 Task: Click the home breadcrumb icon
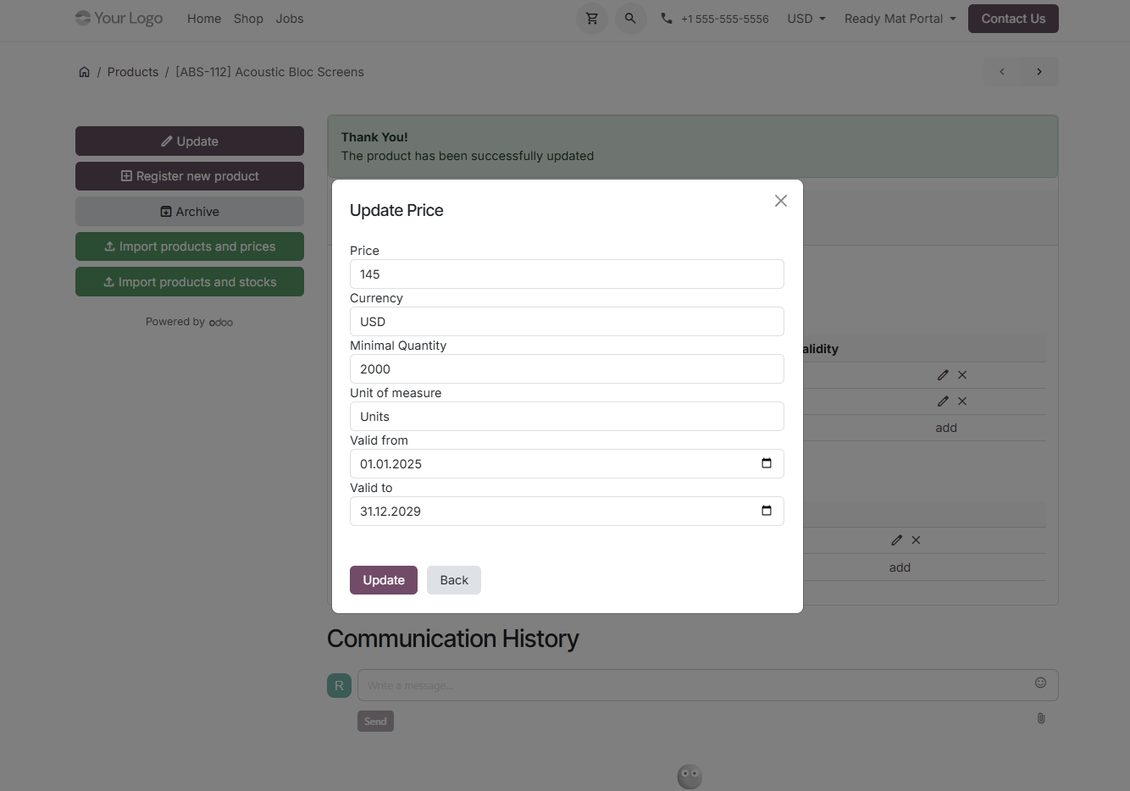[x=84, y=72]
